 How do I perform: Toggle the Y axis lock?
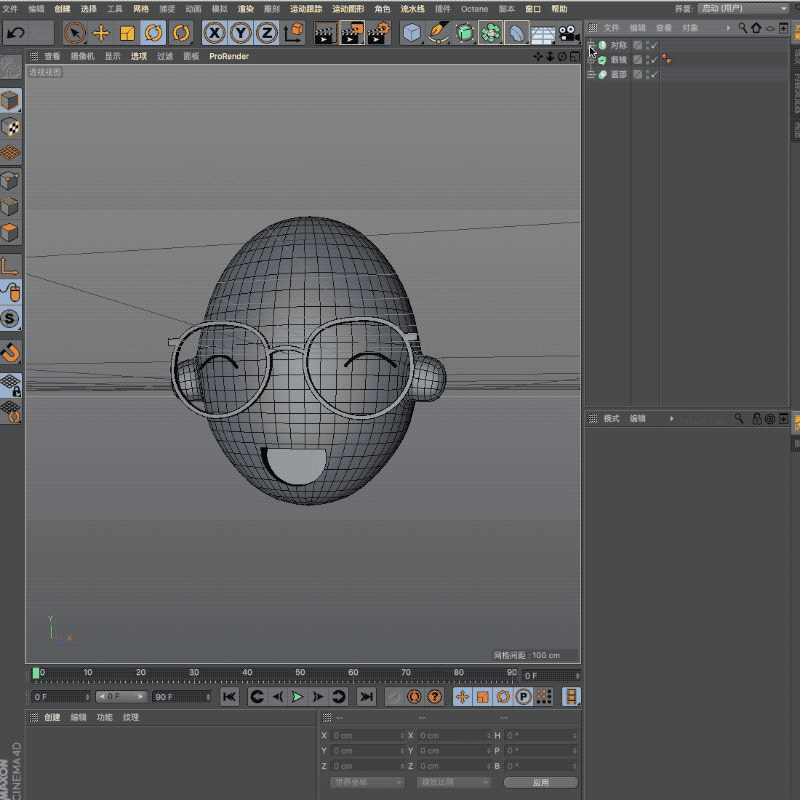tap(240, 33)
